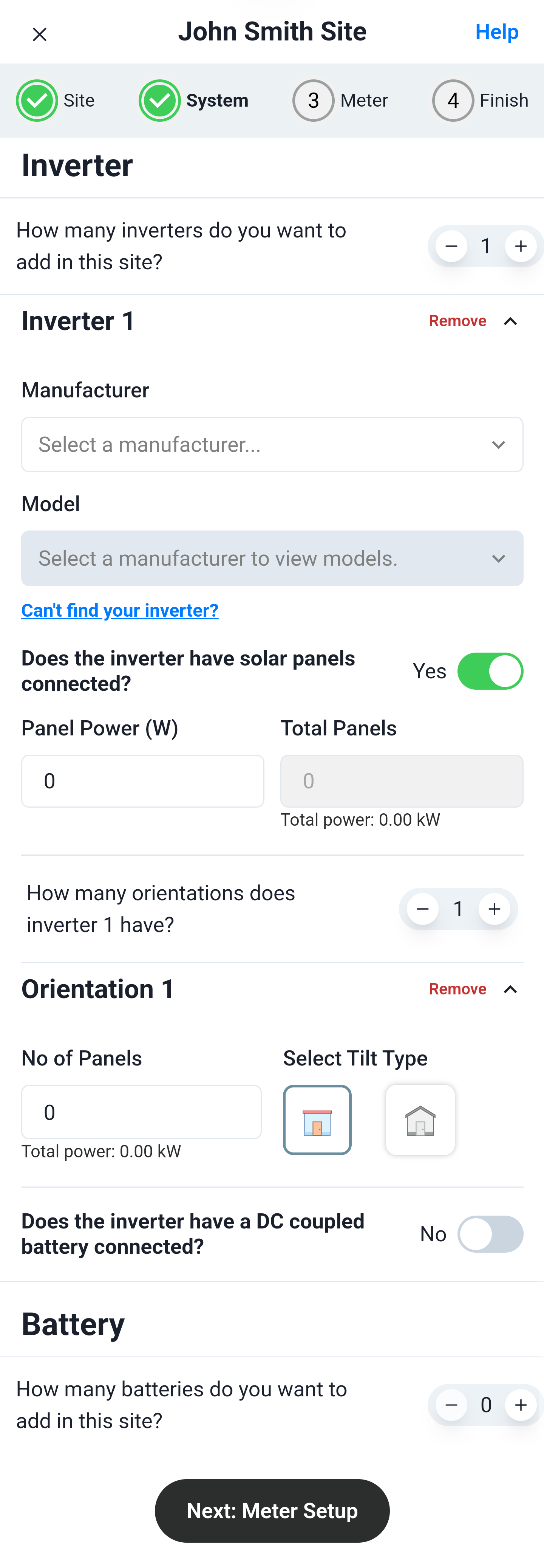Screen dimensions: 544x1568
Task: Decrease battery count with minus icon
Action: pyautogui.click(x=451, y=1405)
